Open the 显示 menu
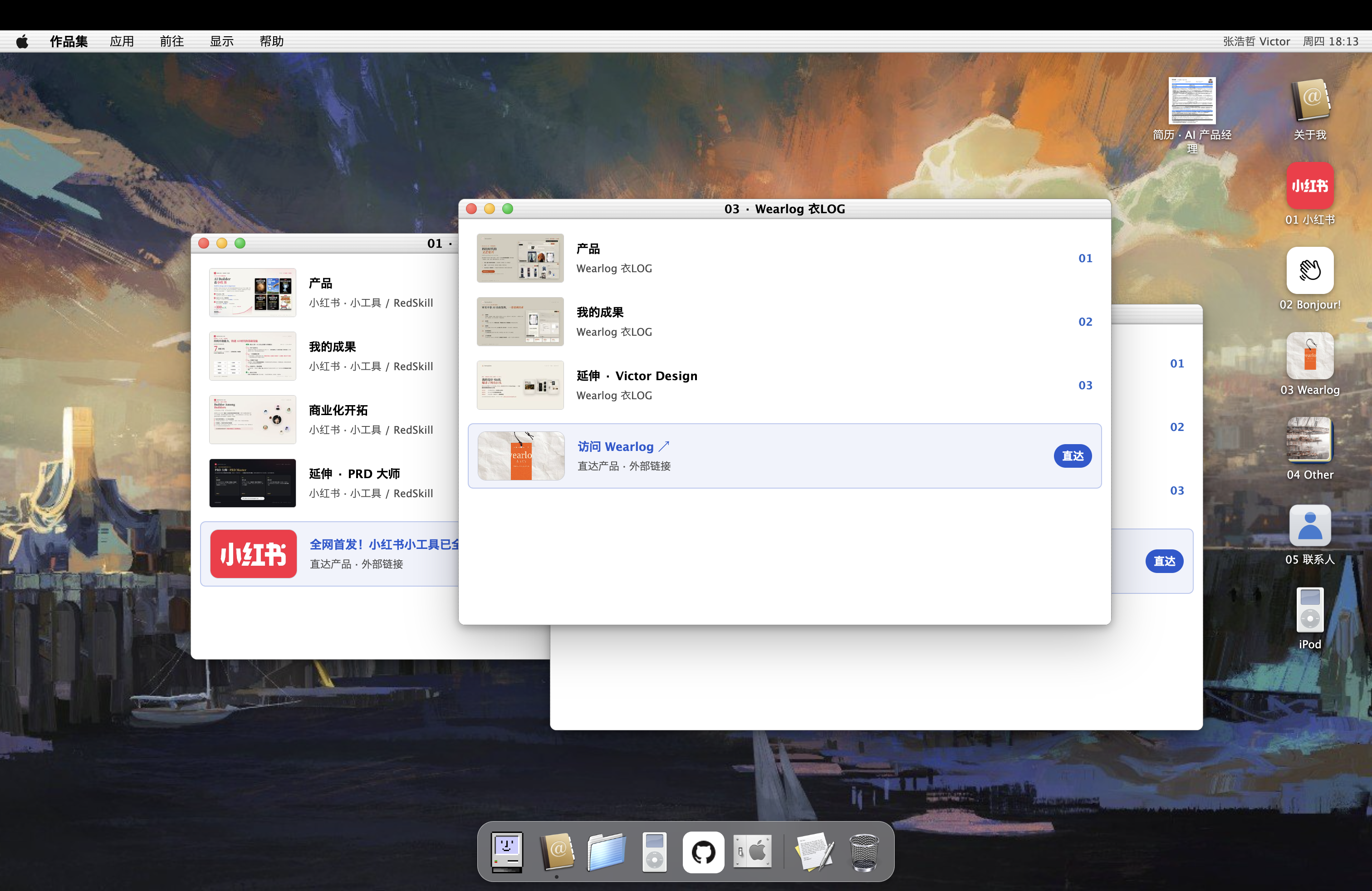The image size is (1372, 891). pyautogui.click(x=221, y=41)
